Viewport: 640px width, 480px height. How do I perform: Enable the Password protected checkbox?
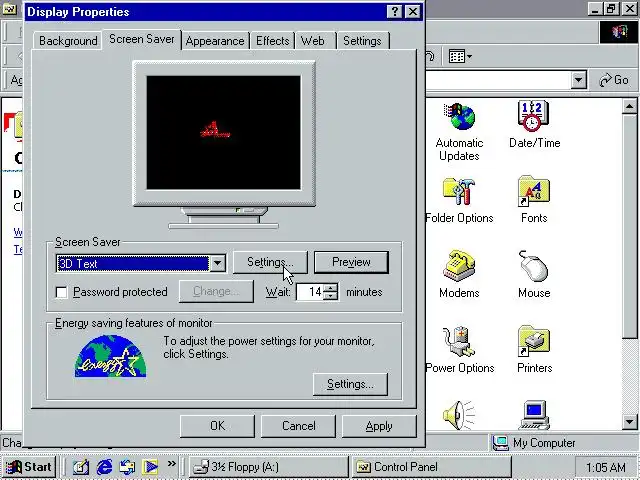click(62, 292)
